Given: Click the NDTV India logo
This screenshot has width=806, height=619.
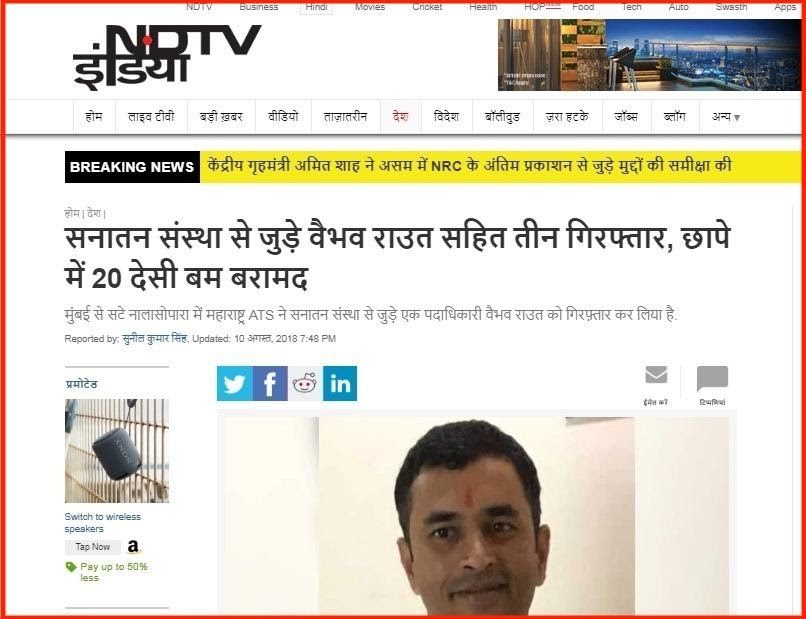Looking at the screenshot, I should pos(166,57).
